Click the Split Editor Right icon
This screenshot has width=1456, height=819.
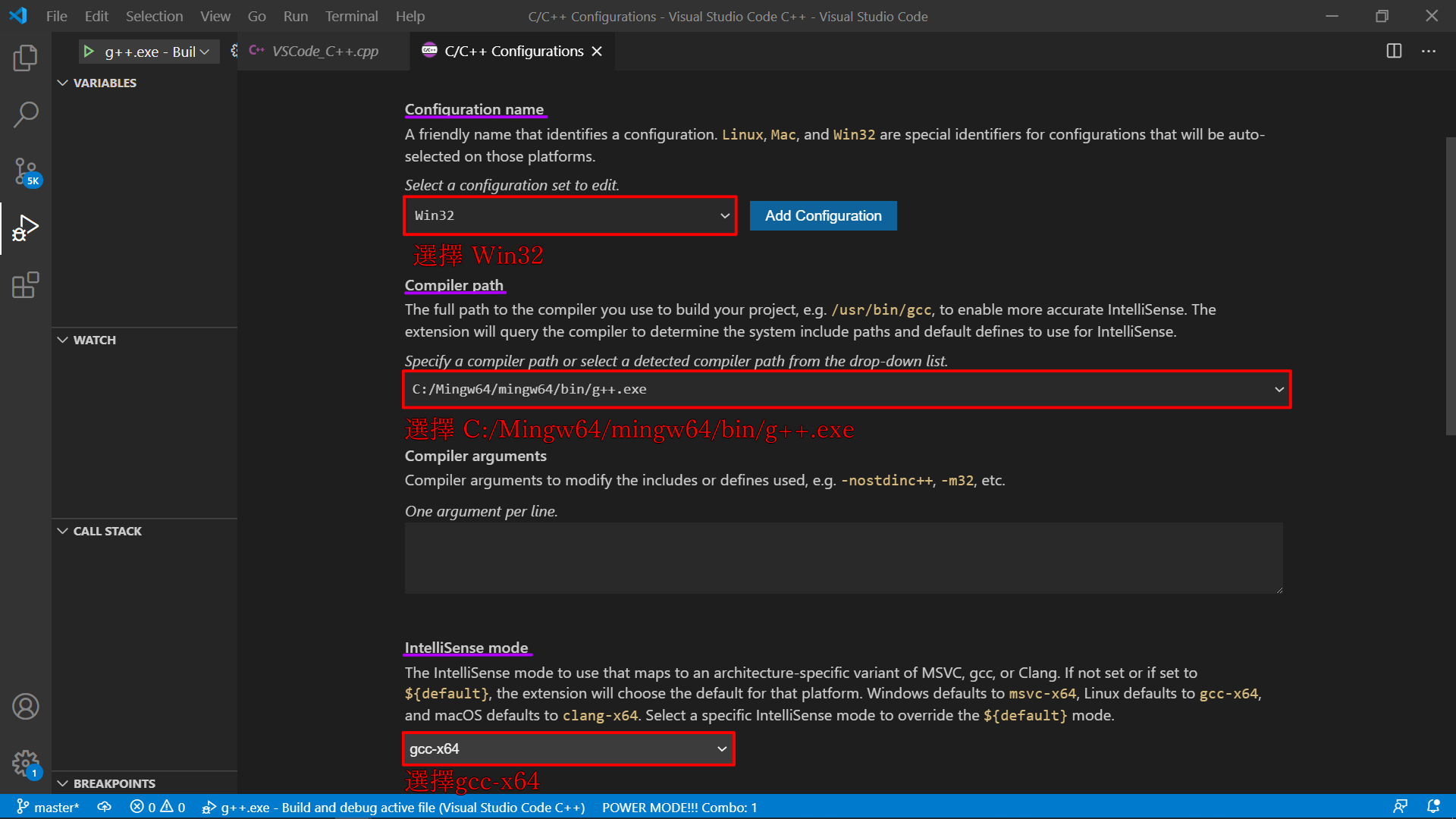coord(1394,51)
